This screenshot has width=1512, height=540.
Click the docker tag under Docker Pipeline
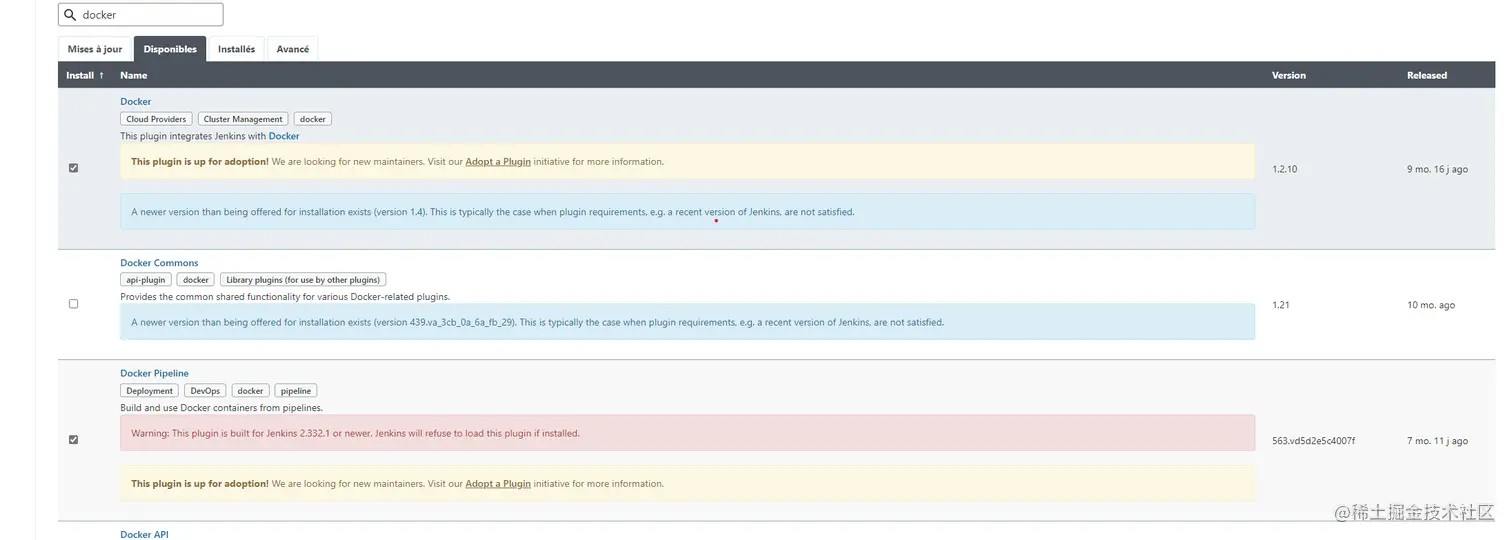[x=250, y=391]
